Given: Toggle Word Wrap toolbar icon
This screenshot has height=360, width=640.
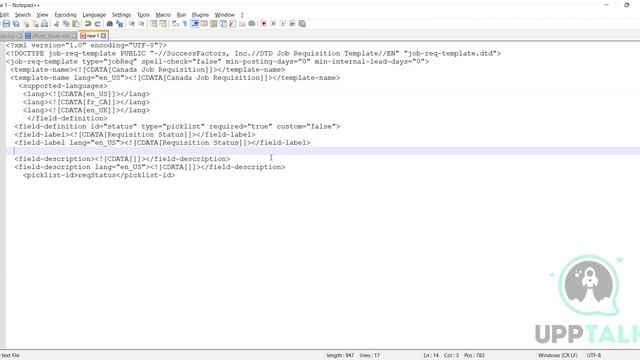Looking at the screenshot, I should click(x=176, y=24).
